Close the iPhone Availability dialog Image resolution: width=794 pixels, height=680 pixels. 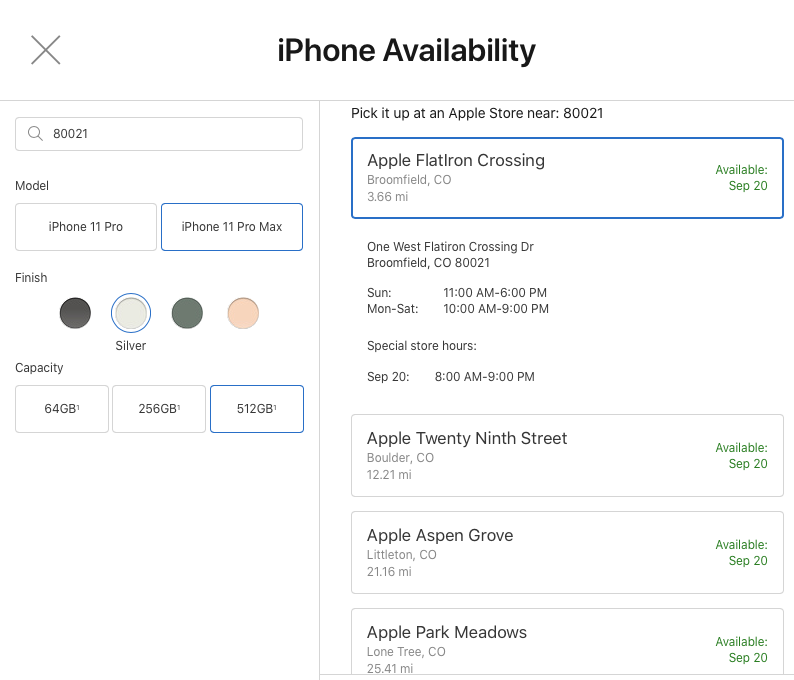[46, 50]
